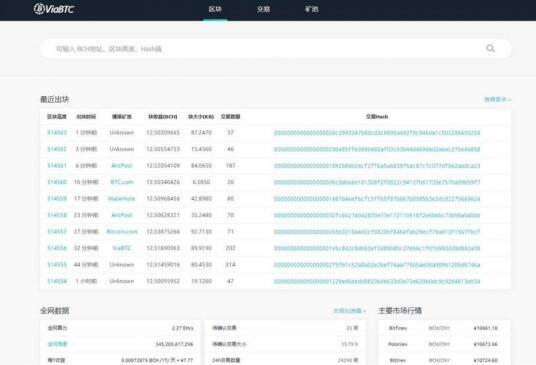536x365 pixels.
Task: Open block height 514560
Action: click(57, 182)
